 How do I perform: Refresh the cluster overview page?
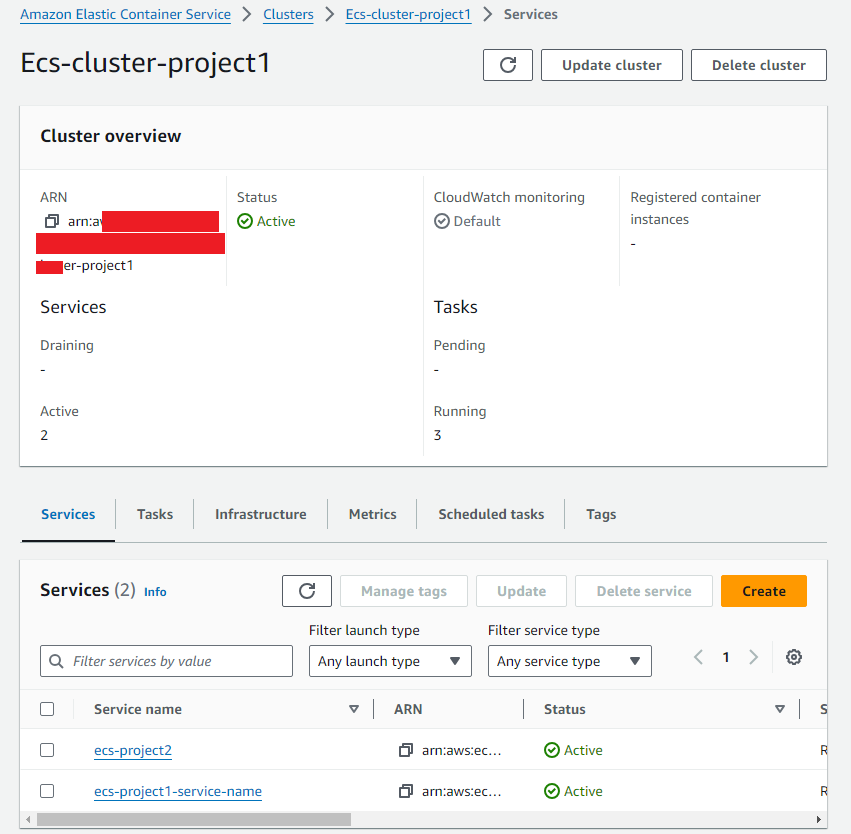pyautogui.click(x=507, y=64)
